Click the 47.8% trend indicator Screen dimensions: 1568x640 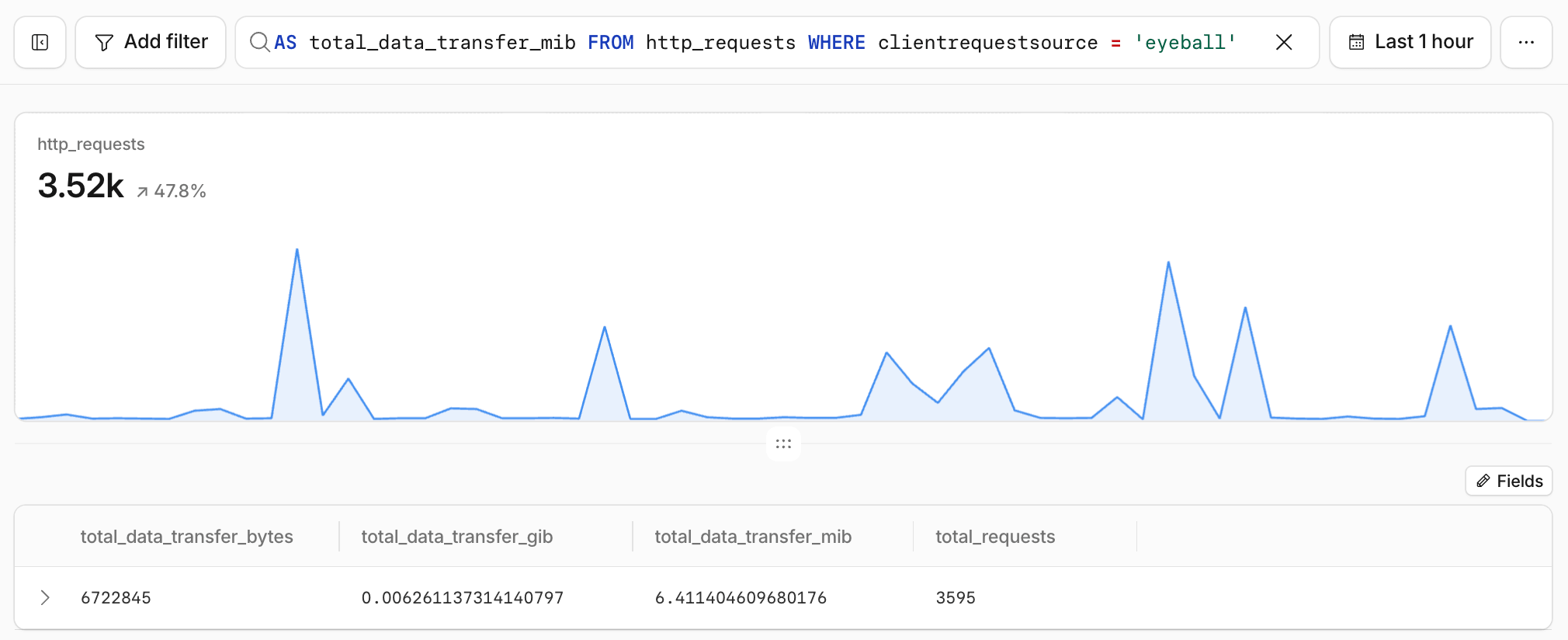[x=172, y=191]
